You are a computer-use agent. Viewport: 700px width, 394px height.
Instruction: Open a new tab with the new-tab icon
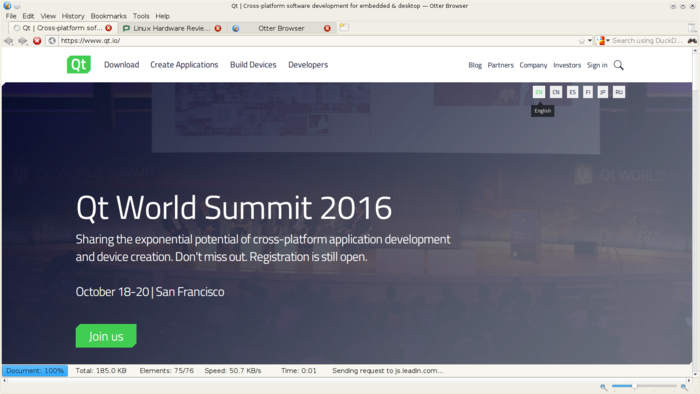point(344,27)
